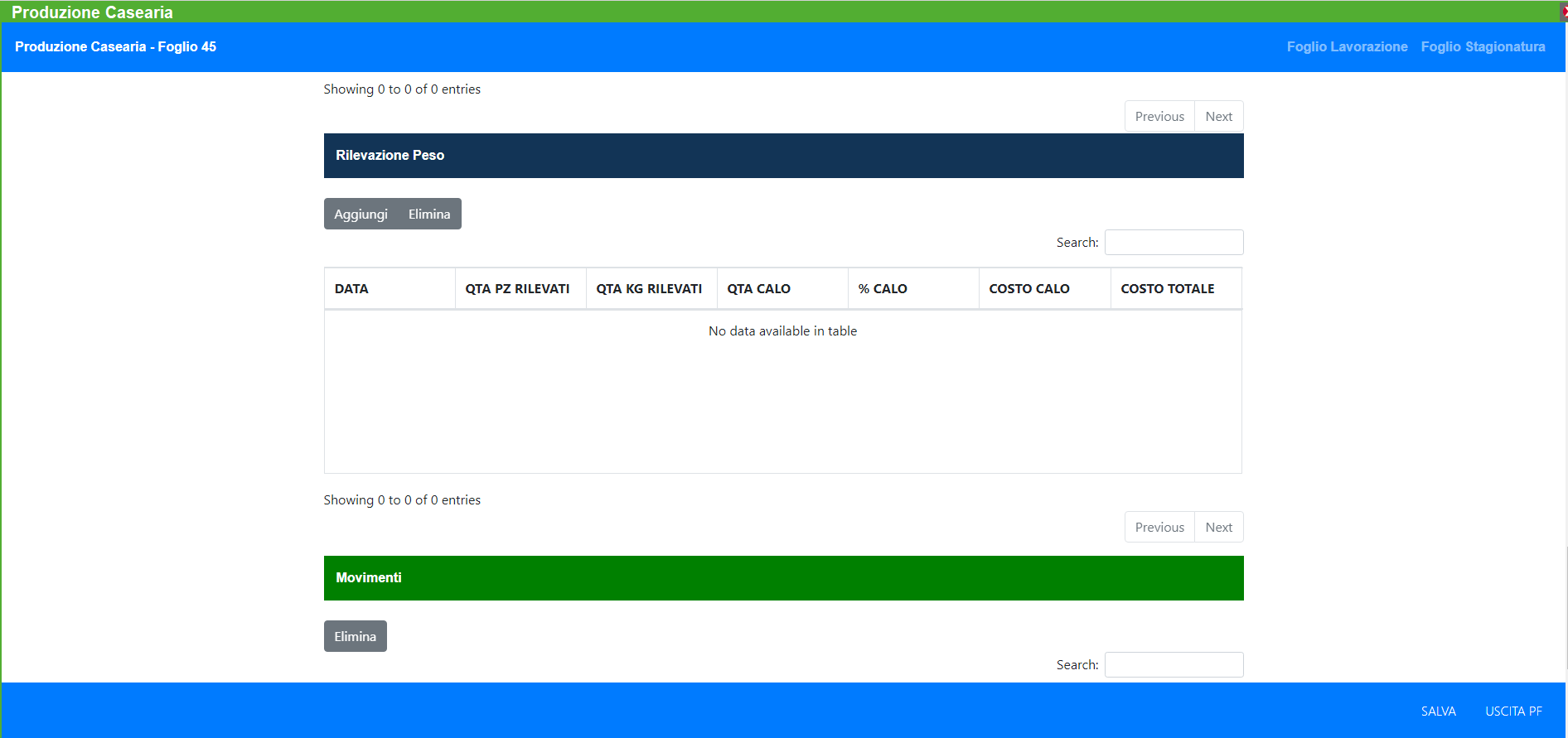Switch to the Foglio Stagionatura tab

(x=1483, y=47)
